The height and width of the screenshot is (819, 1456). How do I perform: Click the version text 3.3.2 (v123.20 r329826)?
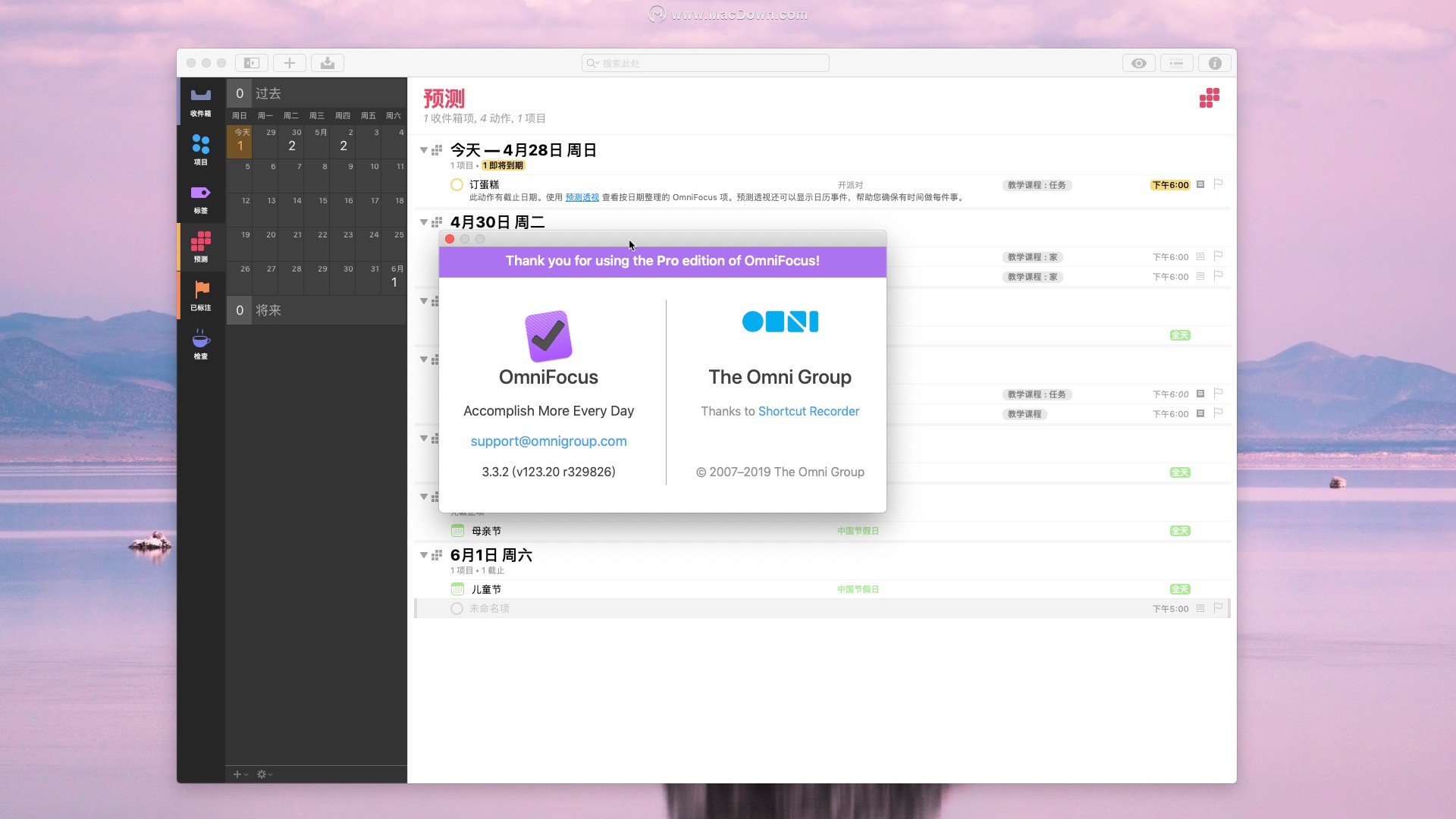(x=548, y=472)
